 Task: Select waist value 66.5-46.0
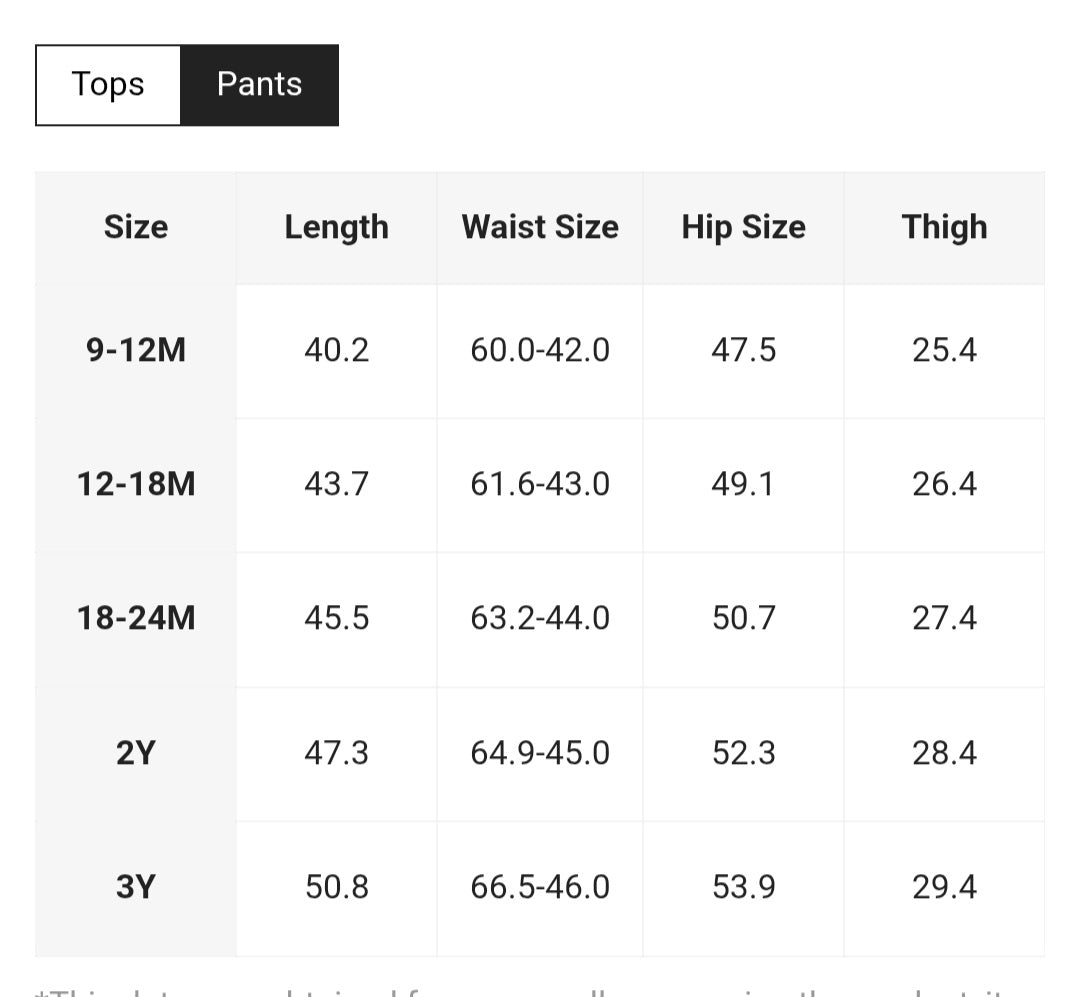coord(540,887)
